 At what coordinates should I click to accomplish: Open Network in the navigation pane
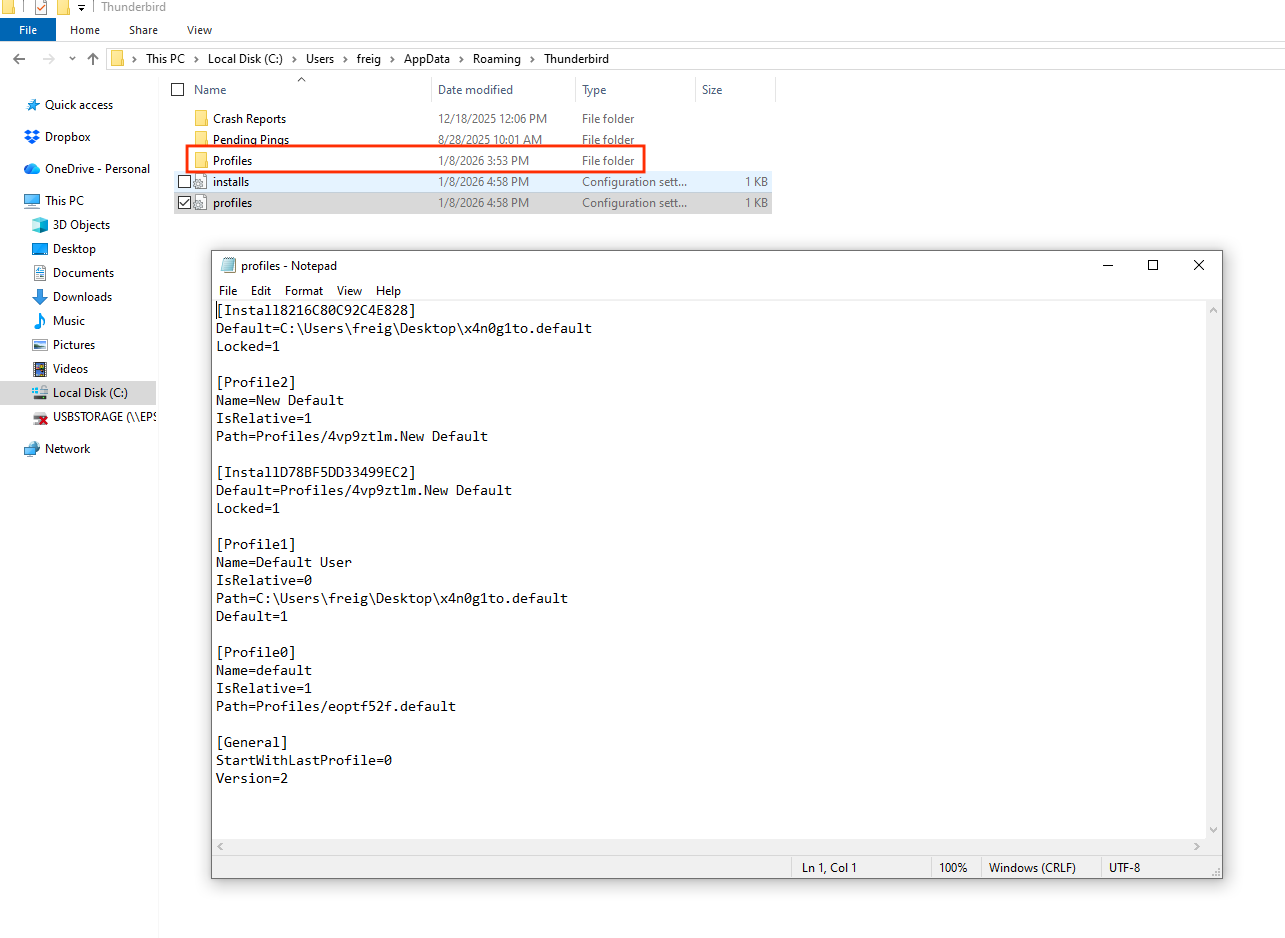tap(67, 449)
